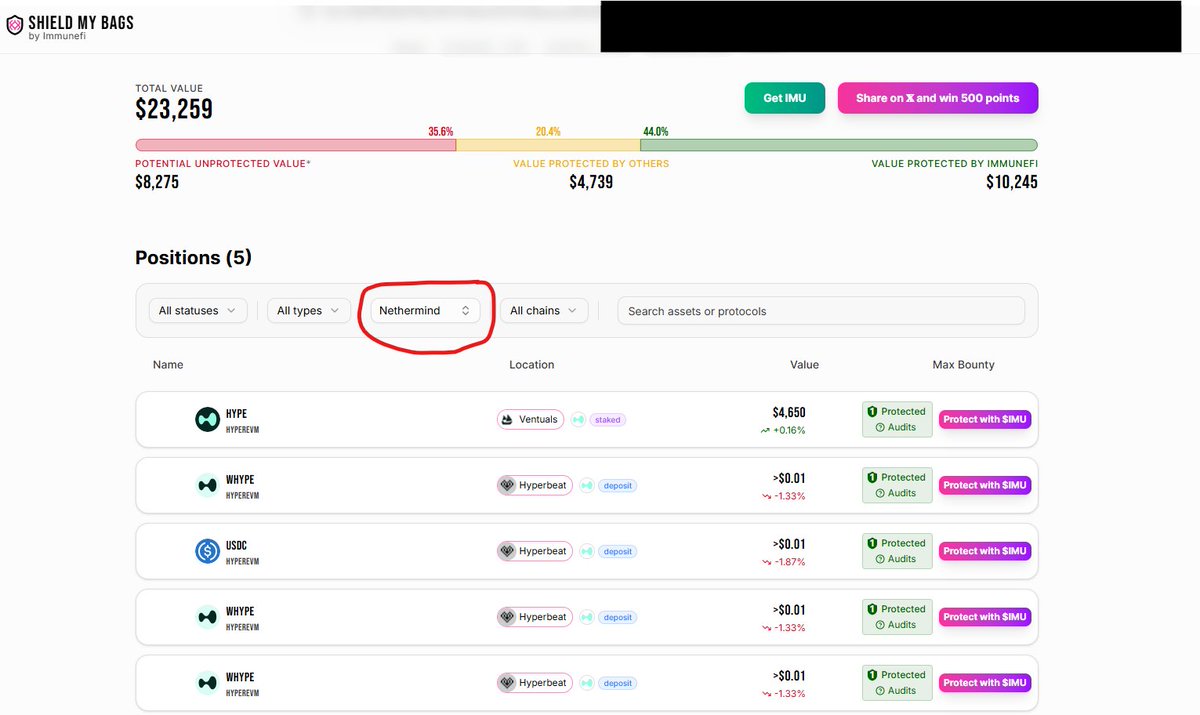Click the Audits icon in the HYPE row
The height and width of the screenshot is (715, 1200).
click(x=880, y=427)
